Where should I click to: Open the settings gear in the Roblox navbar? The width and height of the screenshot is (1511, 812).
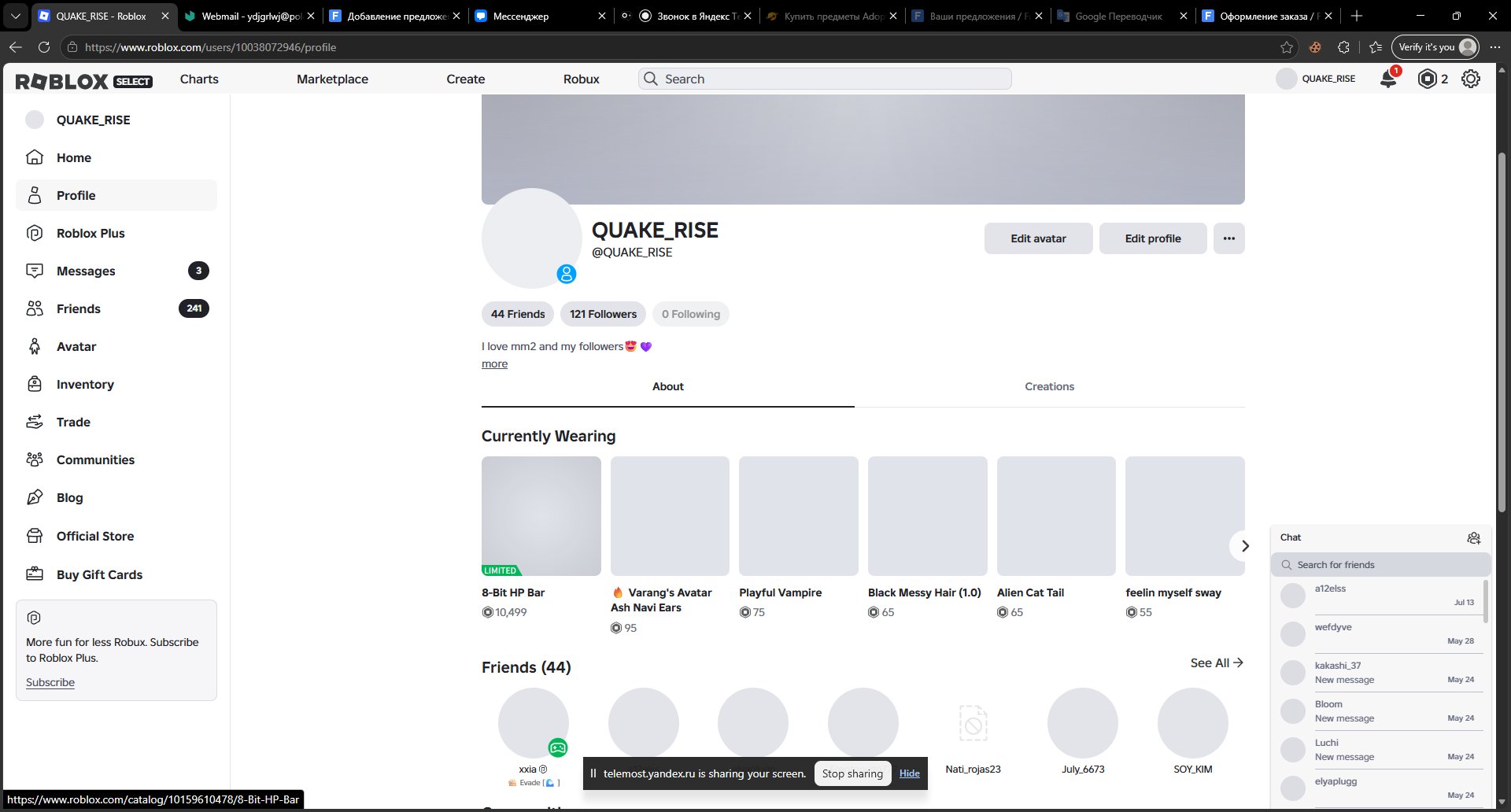[1471, 79]
